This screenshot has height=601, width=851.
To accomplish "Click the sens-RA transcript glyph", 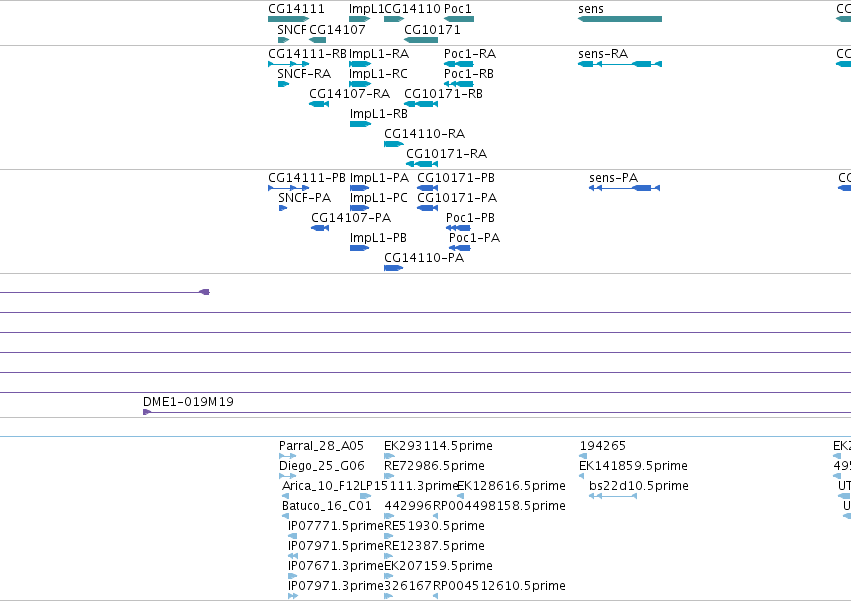I will pyautogui.click(x=620, y=64).
